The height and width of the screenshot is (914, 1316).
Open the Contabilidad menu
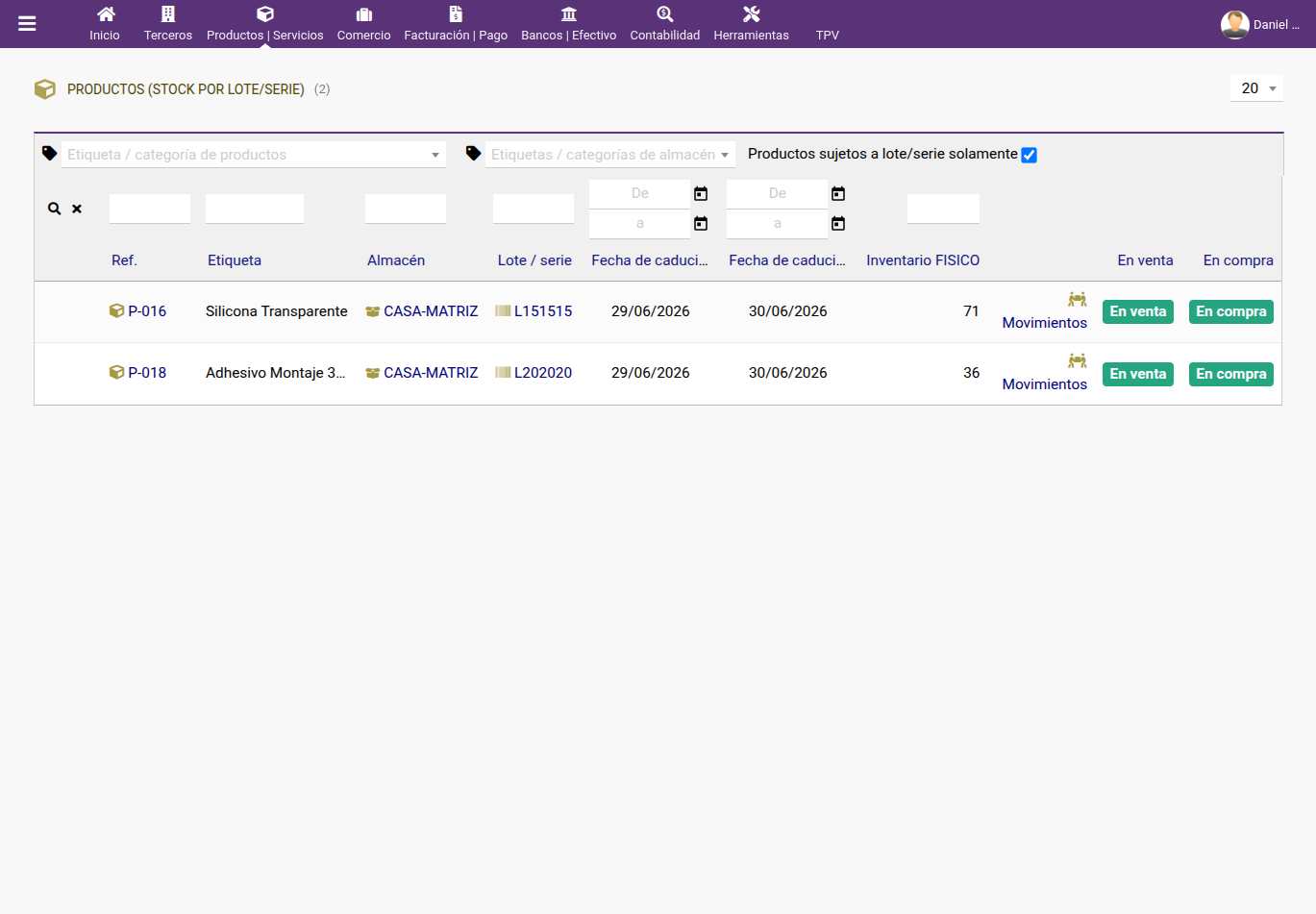[665, 24]
